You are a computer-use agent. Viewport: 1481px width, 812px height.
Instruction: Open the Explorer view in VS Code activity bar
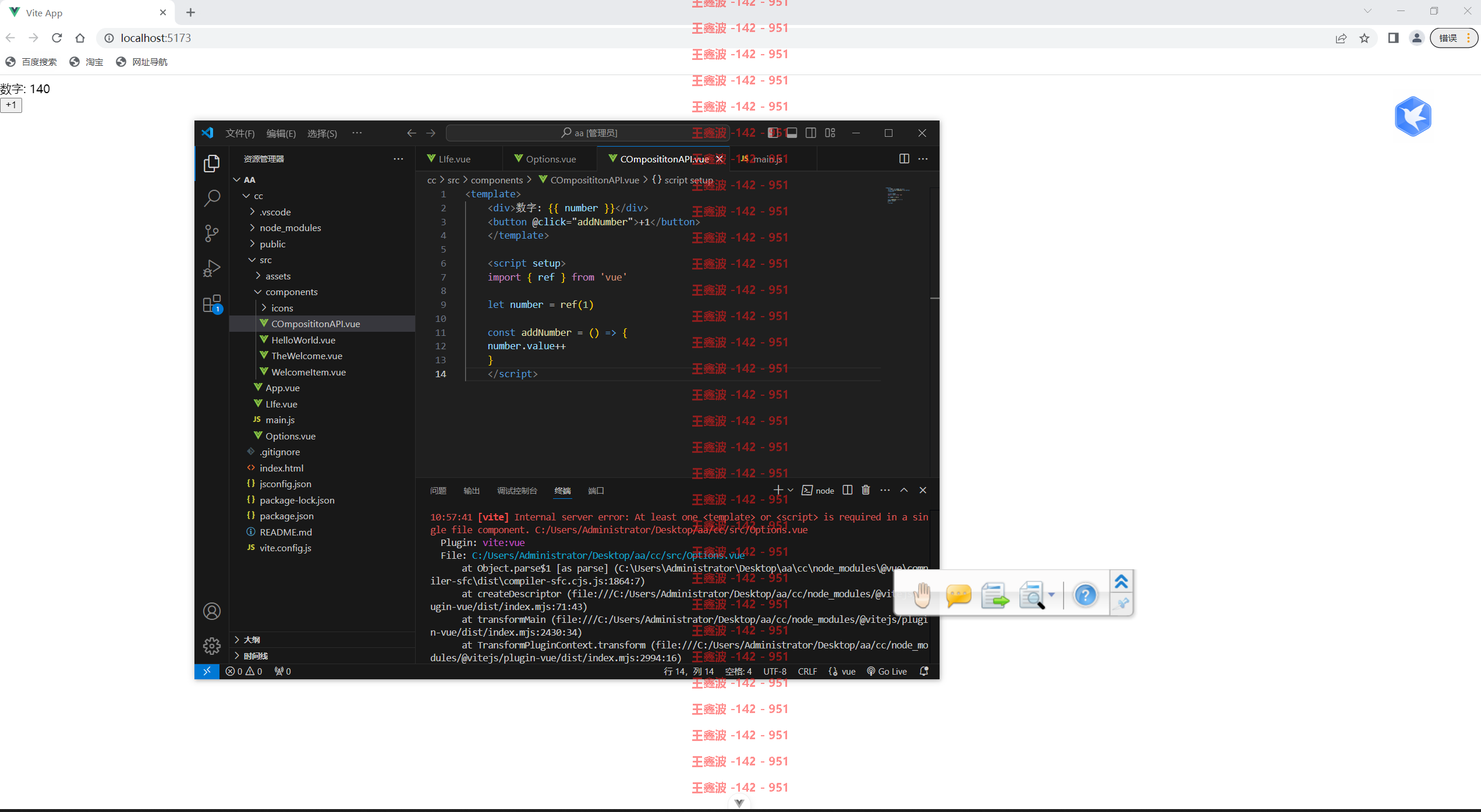point(212,164)
